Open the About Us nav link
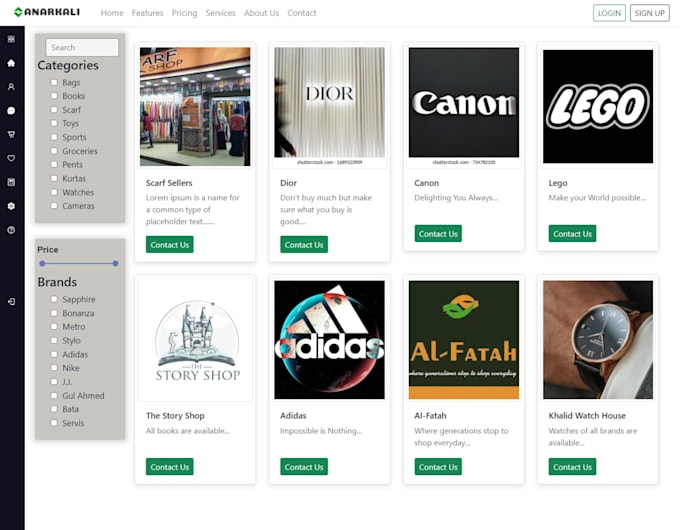This screenshot has height=530, width=680. pos(262,13)
